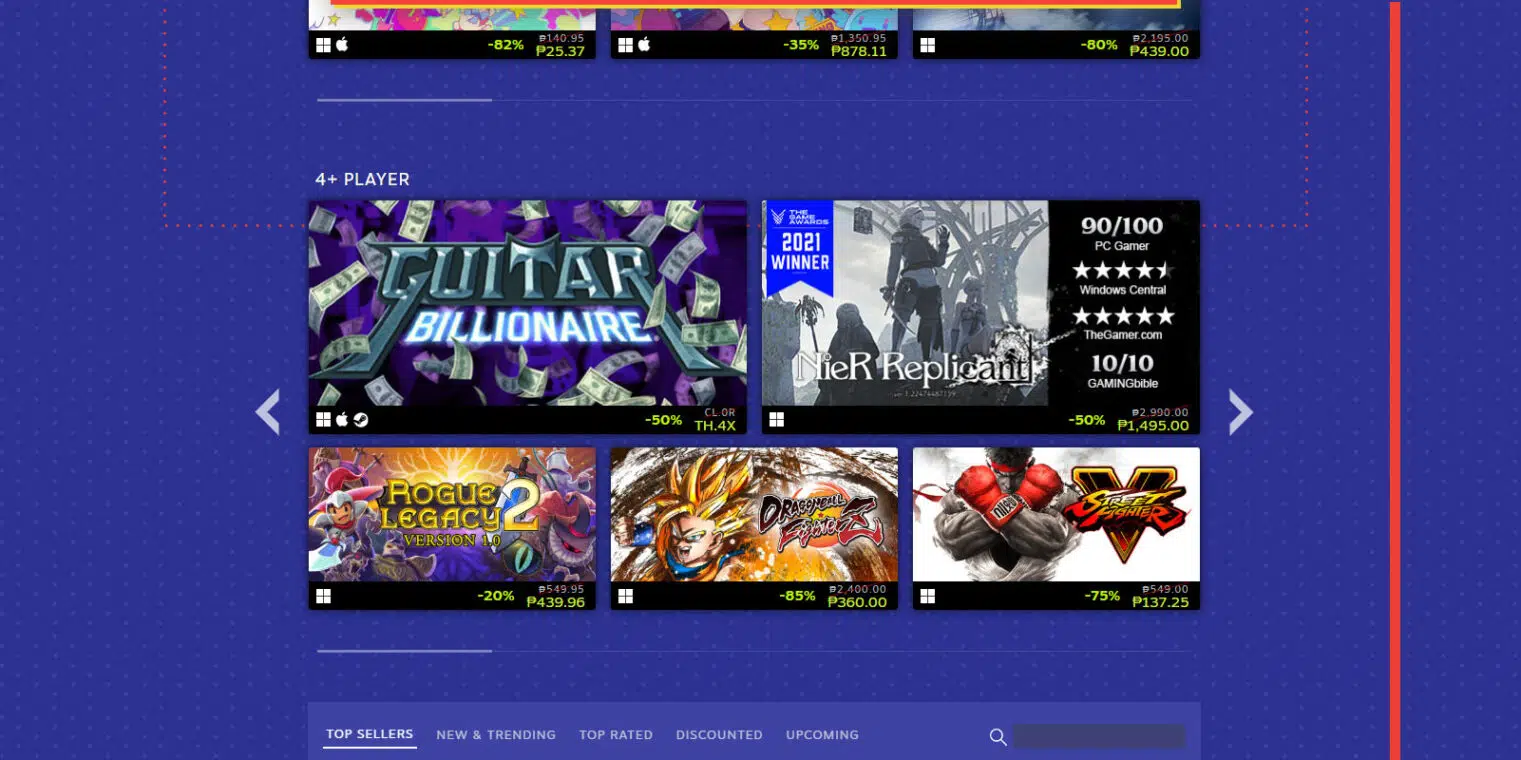The width and height of the screenshot is (1521, 760).
Task: Click Windows icon on NieR Replicant card
Action: point(777,420)
